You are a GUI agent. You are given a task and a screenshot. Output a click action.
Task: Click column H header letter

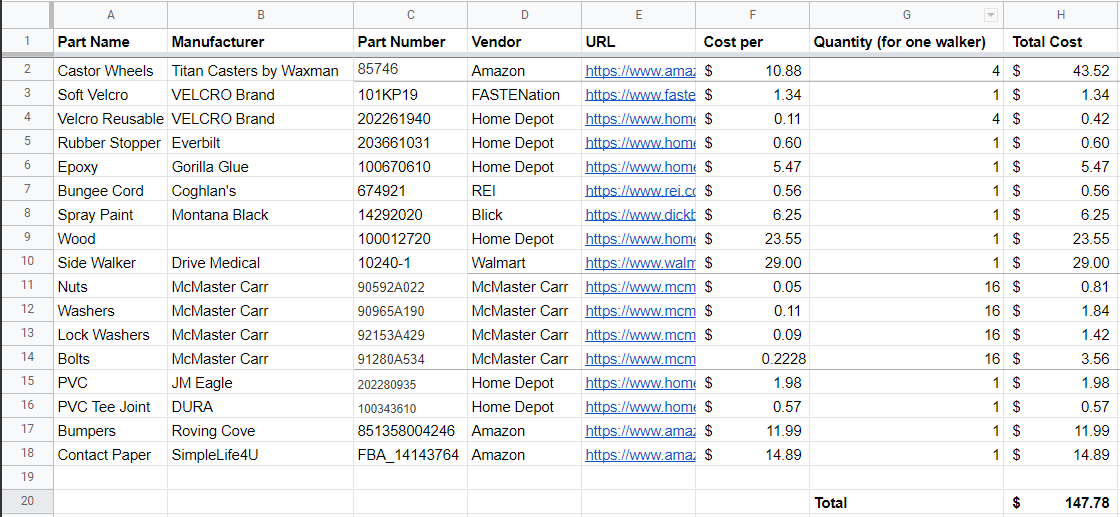[1061, 15]
